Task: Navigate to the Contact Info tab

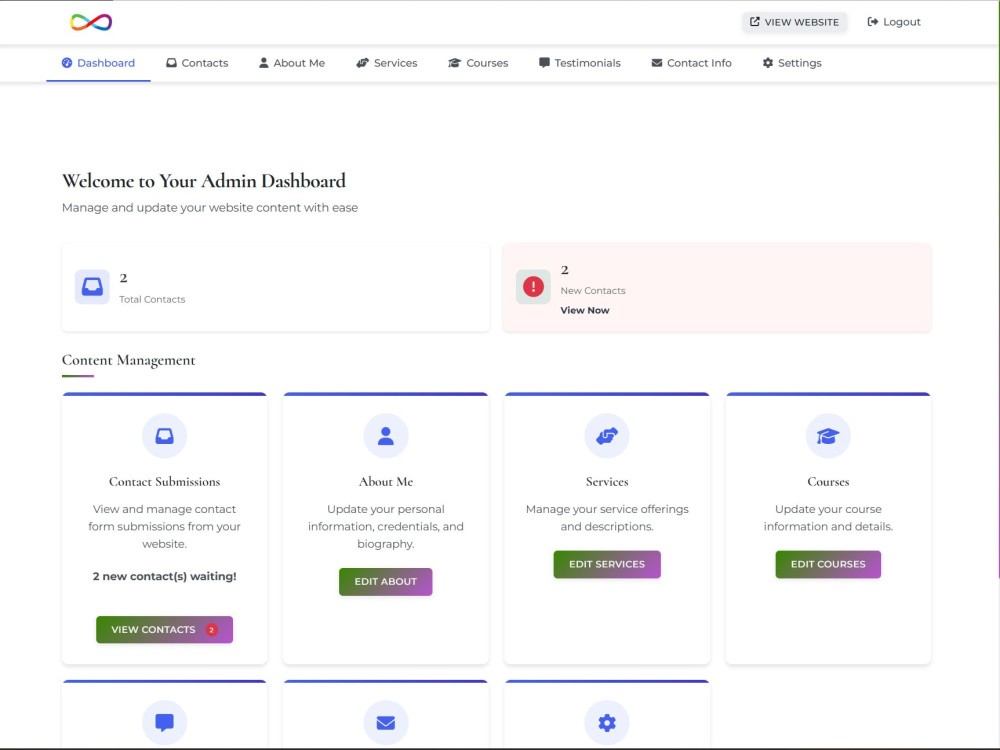Action: point(691,62)
